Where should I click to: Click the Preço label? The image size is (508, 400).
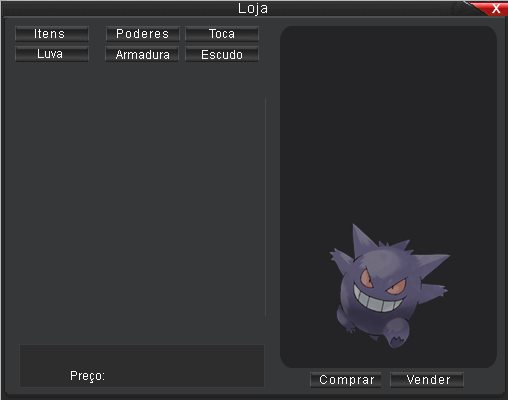pyautogui.click(x=87, y=376)
